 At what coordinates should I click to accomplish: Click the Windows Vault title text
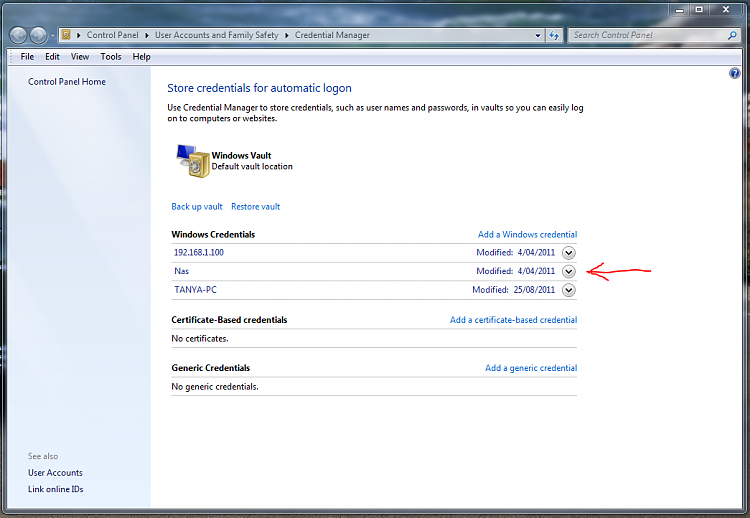[241, 155]
